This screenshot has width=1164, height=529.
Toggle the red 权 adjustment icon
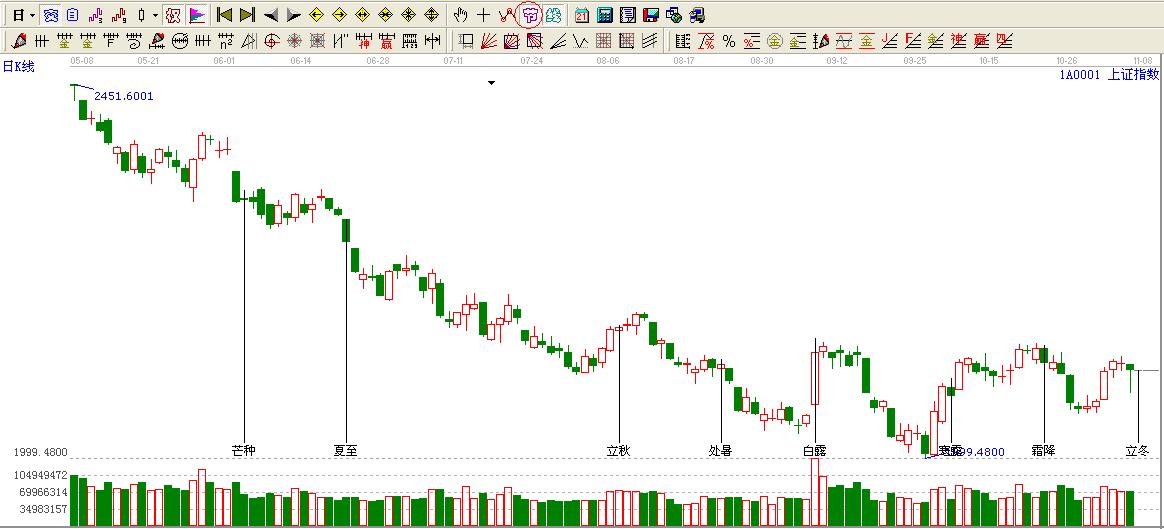coord(172,15)
